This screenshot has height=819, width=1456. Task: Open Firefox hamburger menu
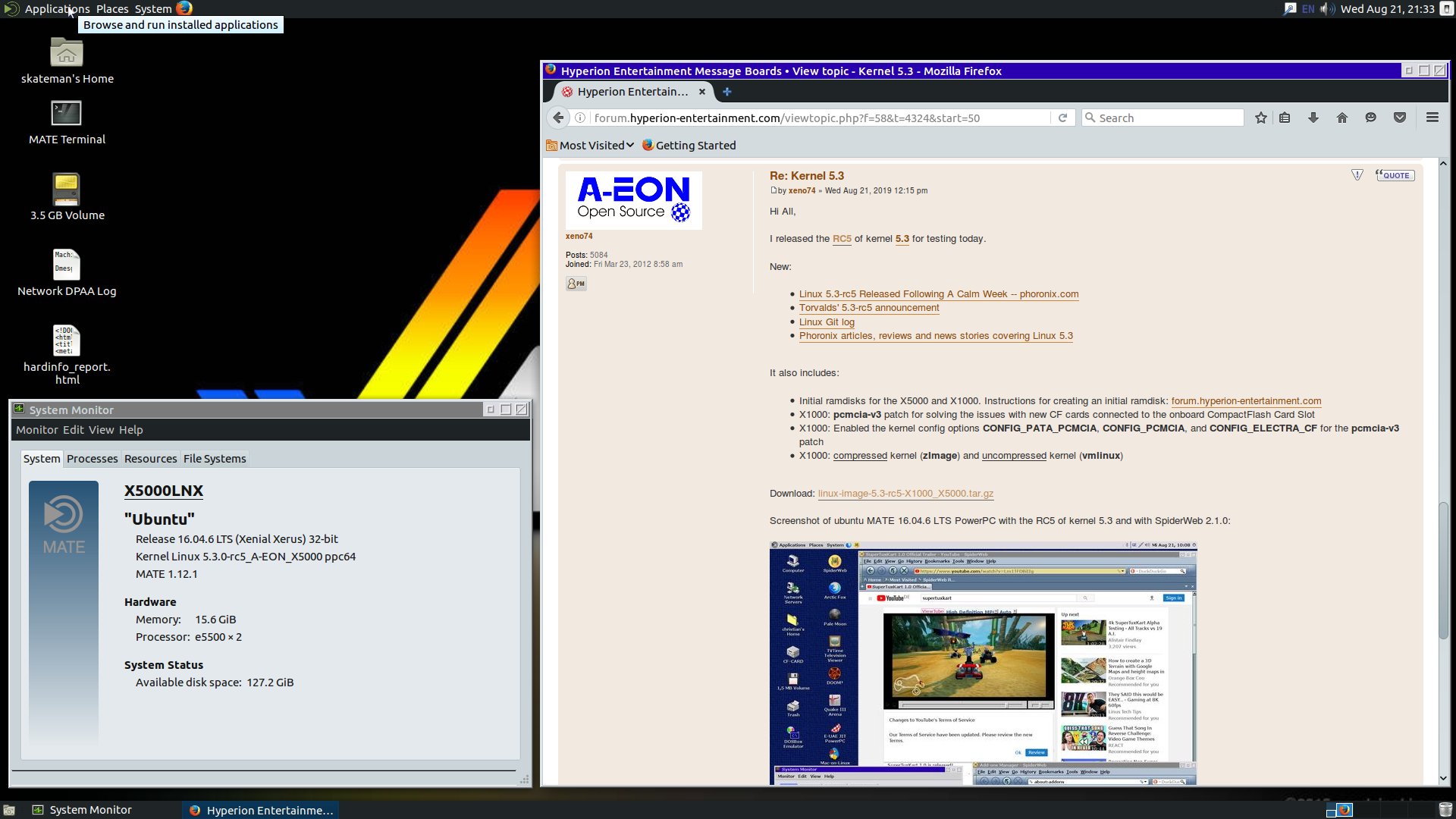click(1432, 118)
